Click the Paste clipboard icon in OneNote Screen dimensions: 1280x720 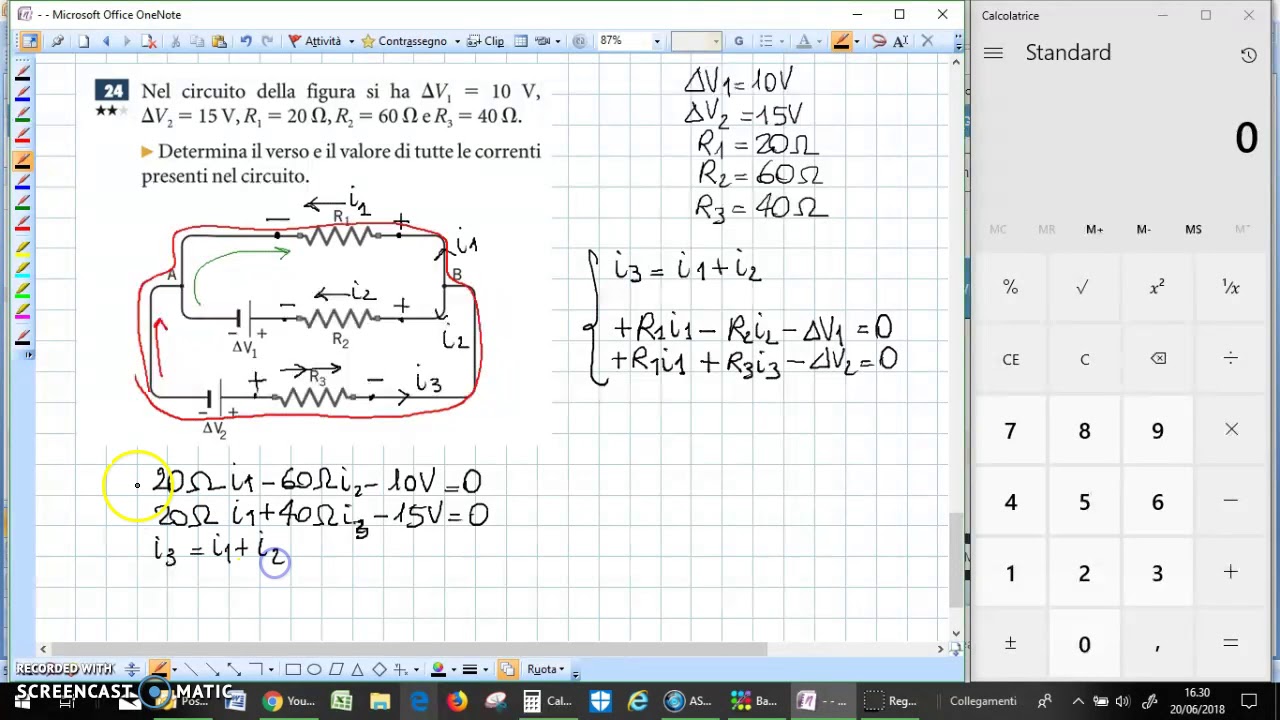(x=219, y=41)
